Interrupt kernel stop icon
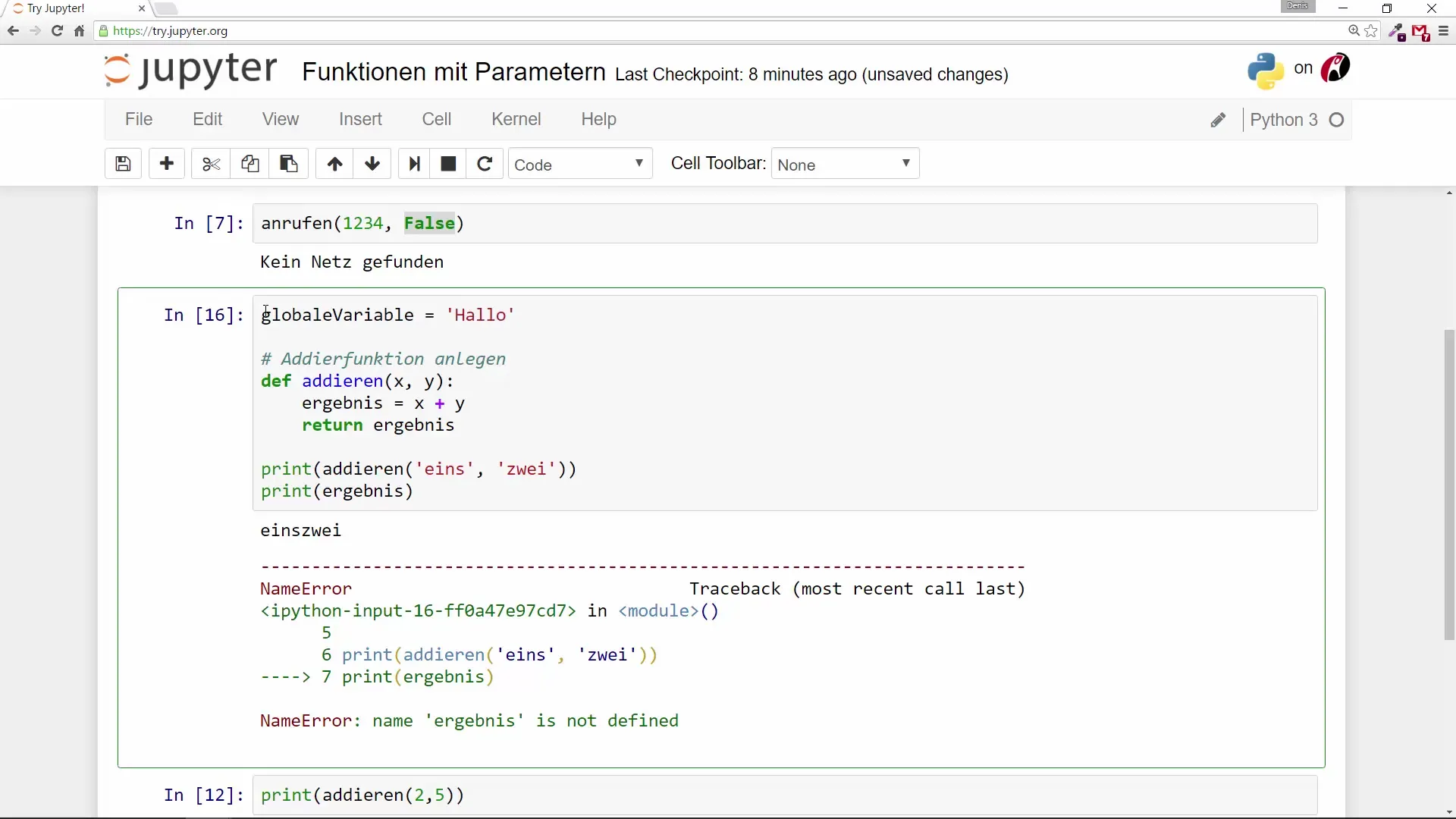1456x819 pixels. (448, 164)
